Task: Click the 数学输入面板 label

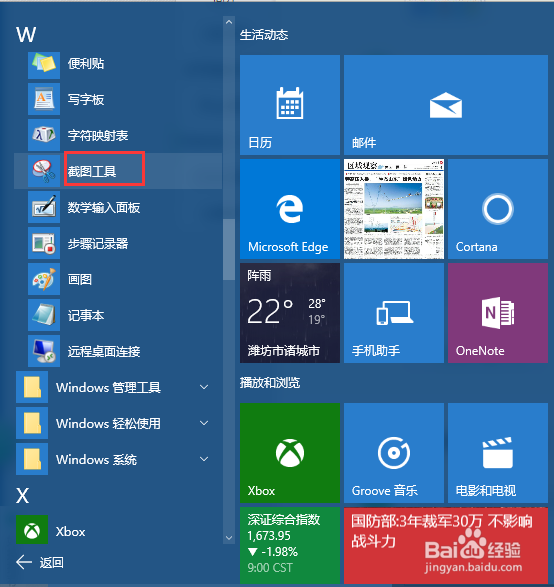Action: tap(104, 207)
